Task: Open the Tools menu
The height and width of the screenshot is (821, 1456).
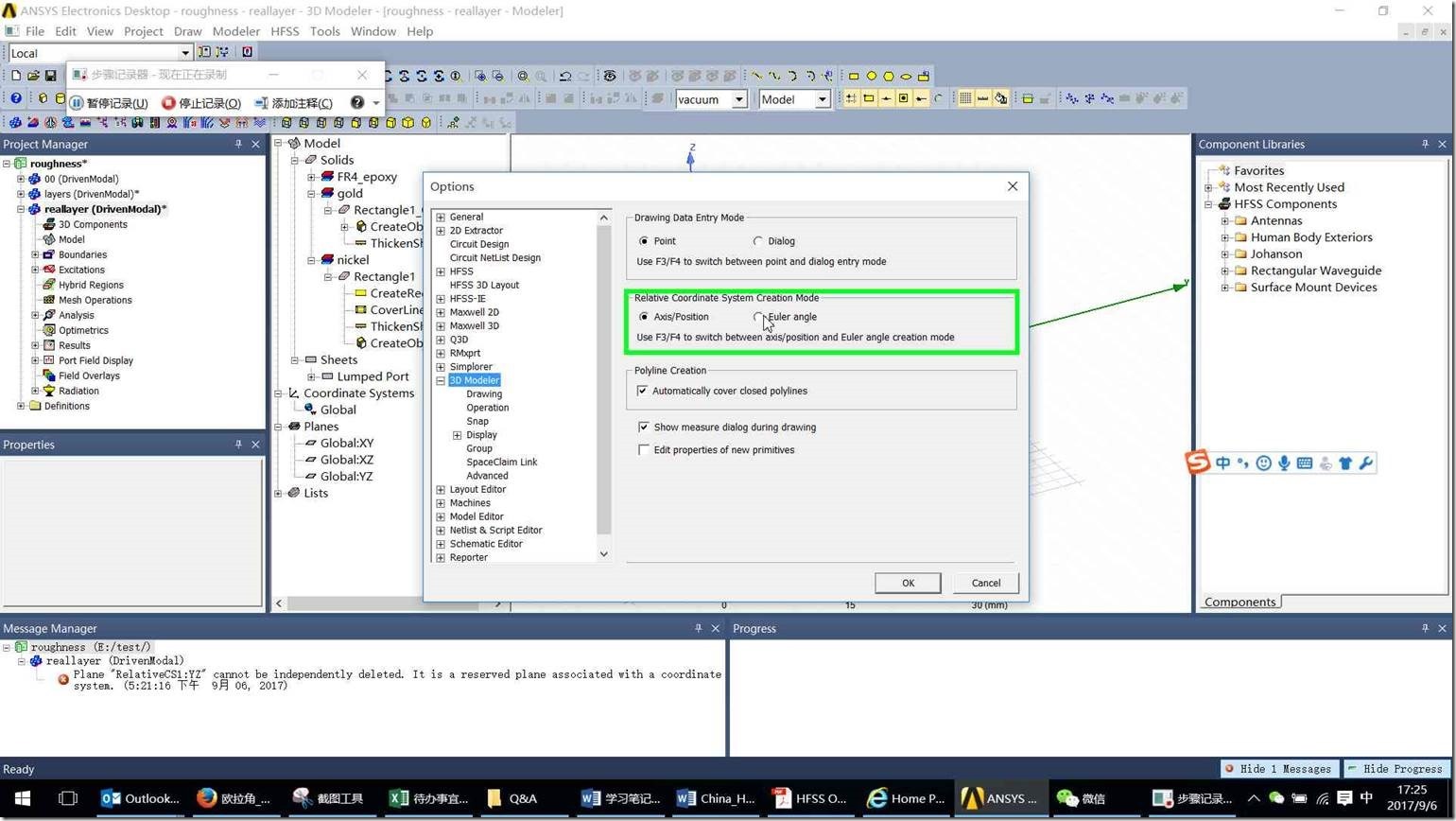Action: pyautogui.click(x=324, y=31)
